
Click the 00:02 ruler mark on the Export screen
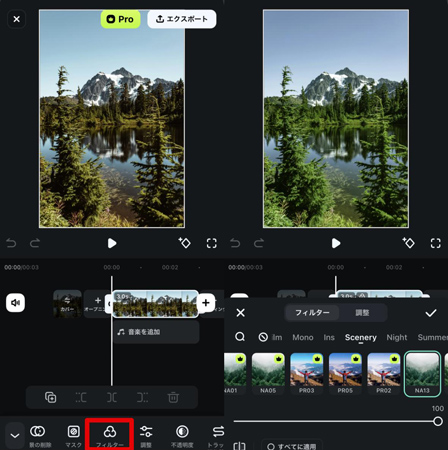pos(170,267)
